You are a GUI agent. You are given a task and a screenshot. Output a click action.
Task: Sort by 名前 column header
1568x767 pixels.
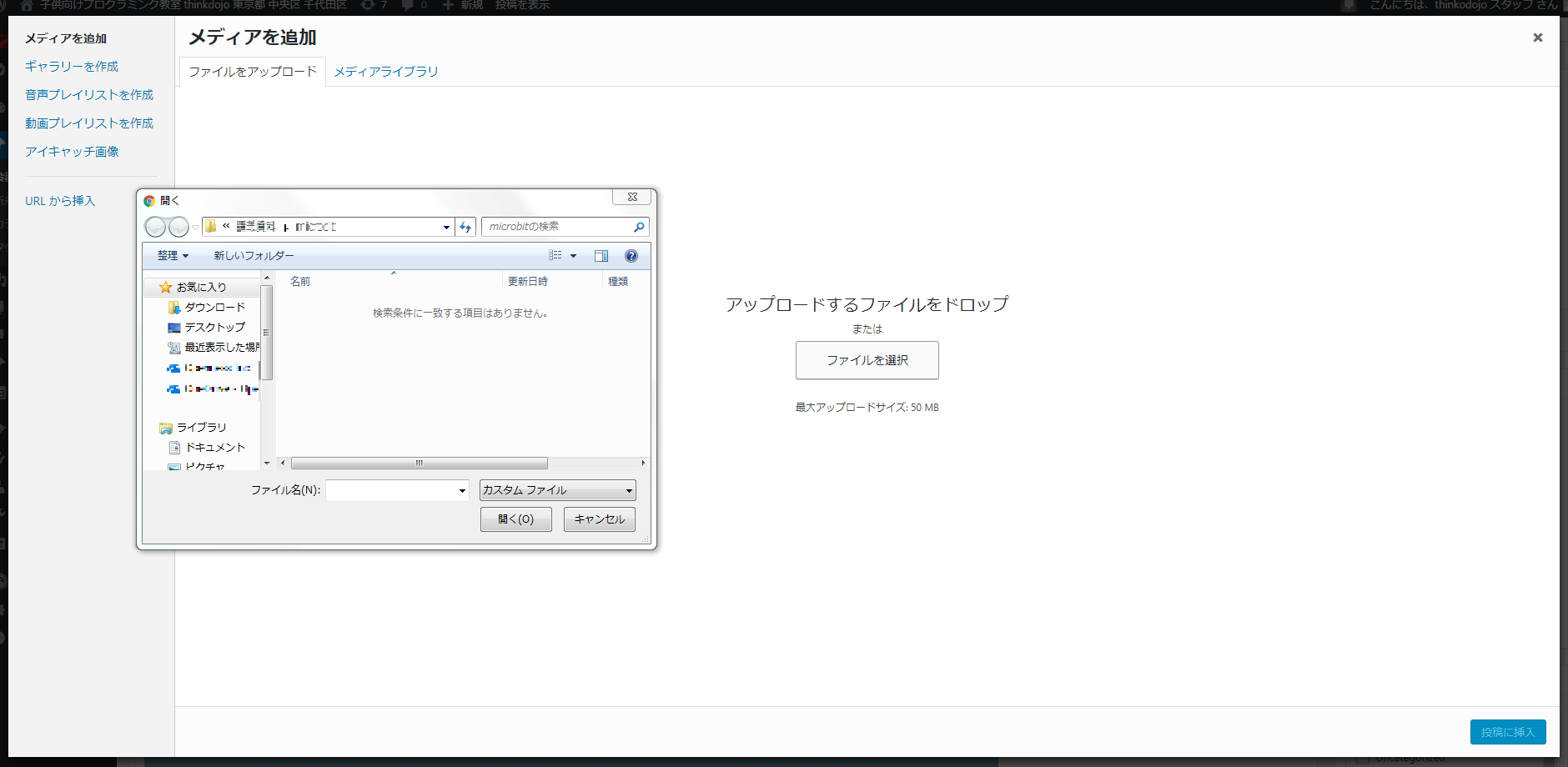tap(300, 282)
